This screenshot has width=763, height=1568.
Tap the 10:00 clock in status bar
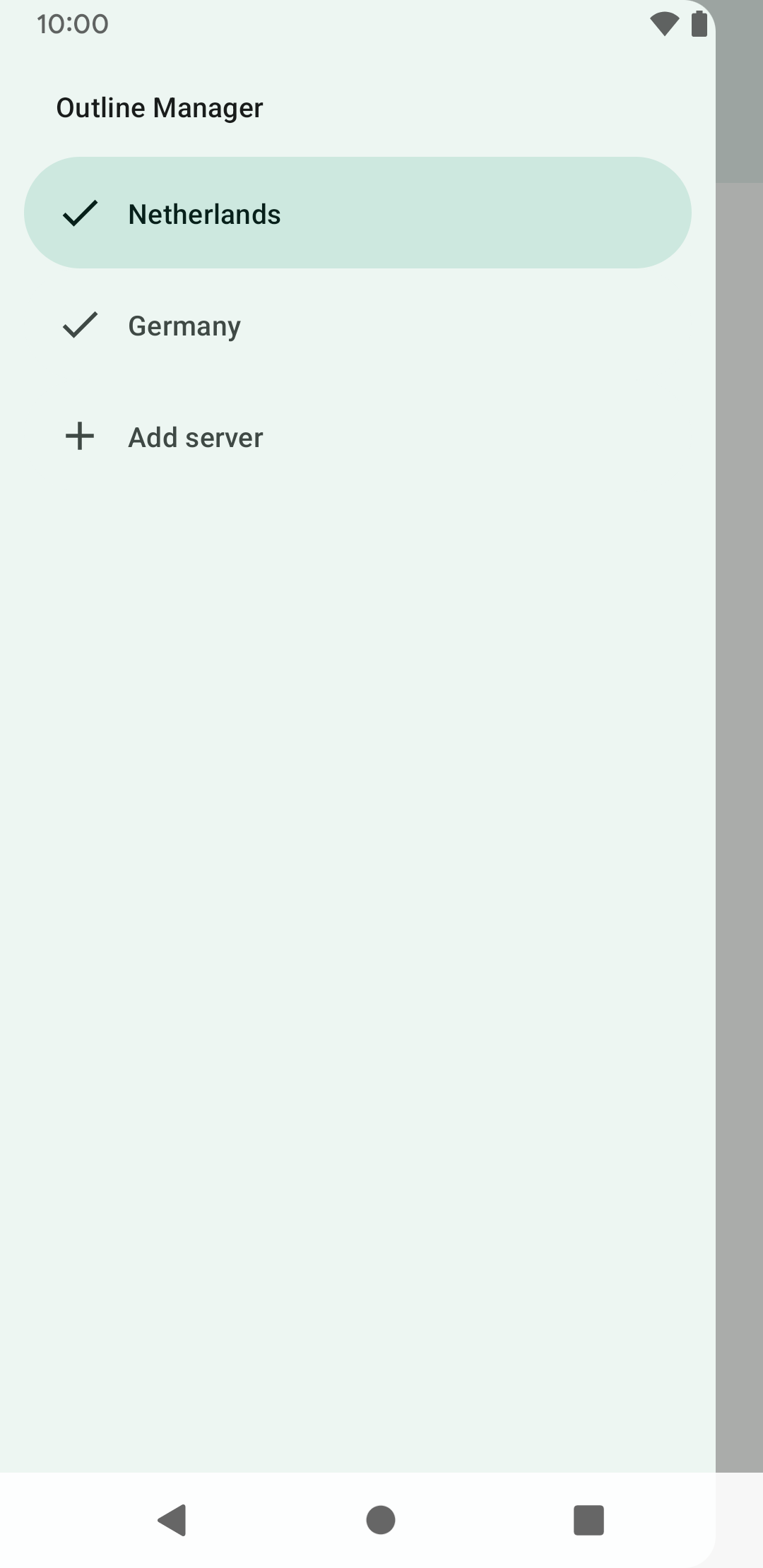[73, 25]
